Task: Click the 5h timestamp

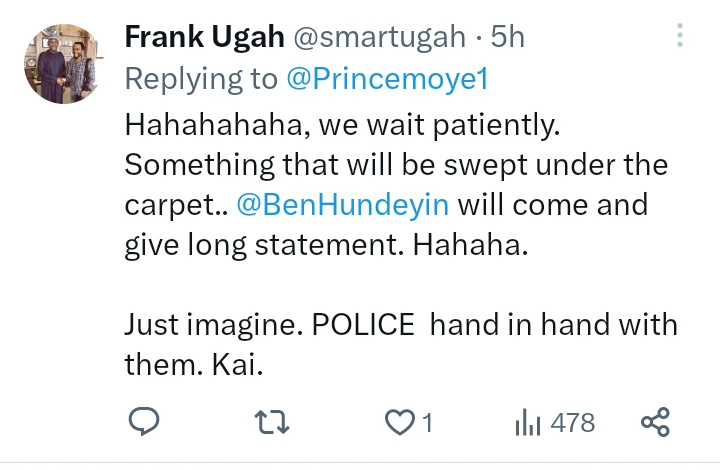Action: tap(507, 37)
